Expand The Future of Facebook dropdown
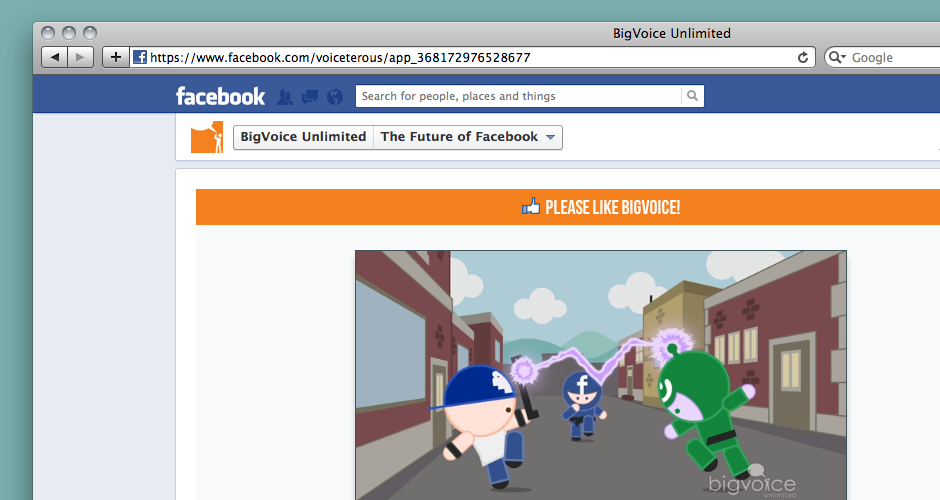The image size is (940, 500). point(468,137)
